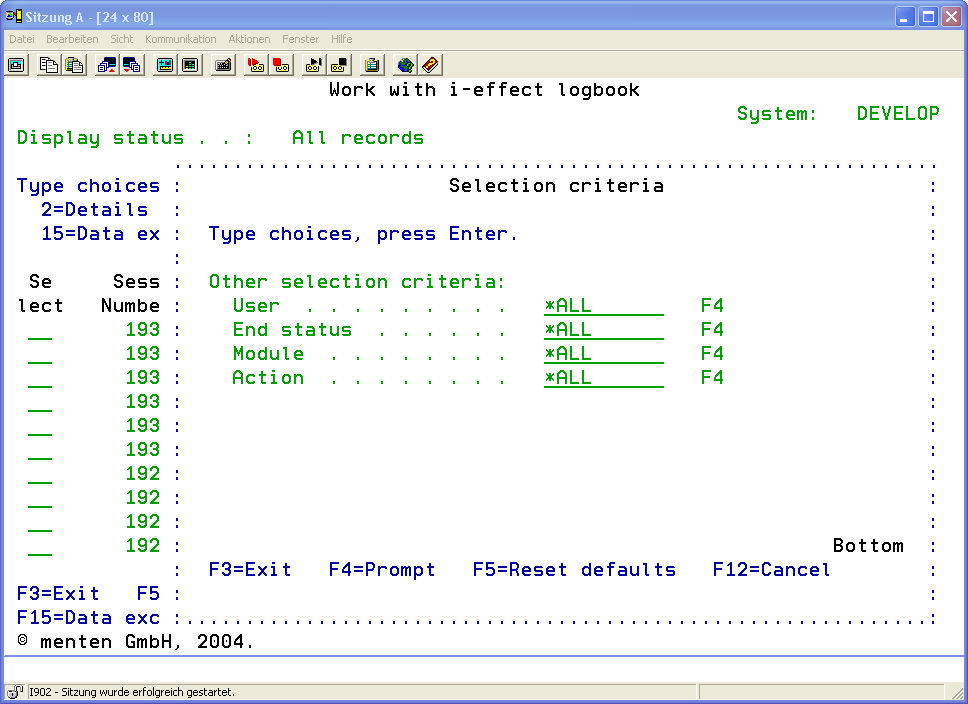Select the Module *ALL field
The image size is (968, 704).
click(x=603, y=354)
